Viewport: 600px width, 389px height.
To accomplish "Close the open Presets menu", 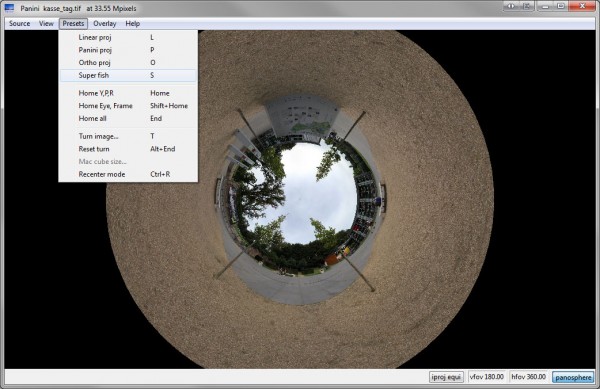I will (x=73, y=24).
